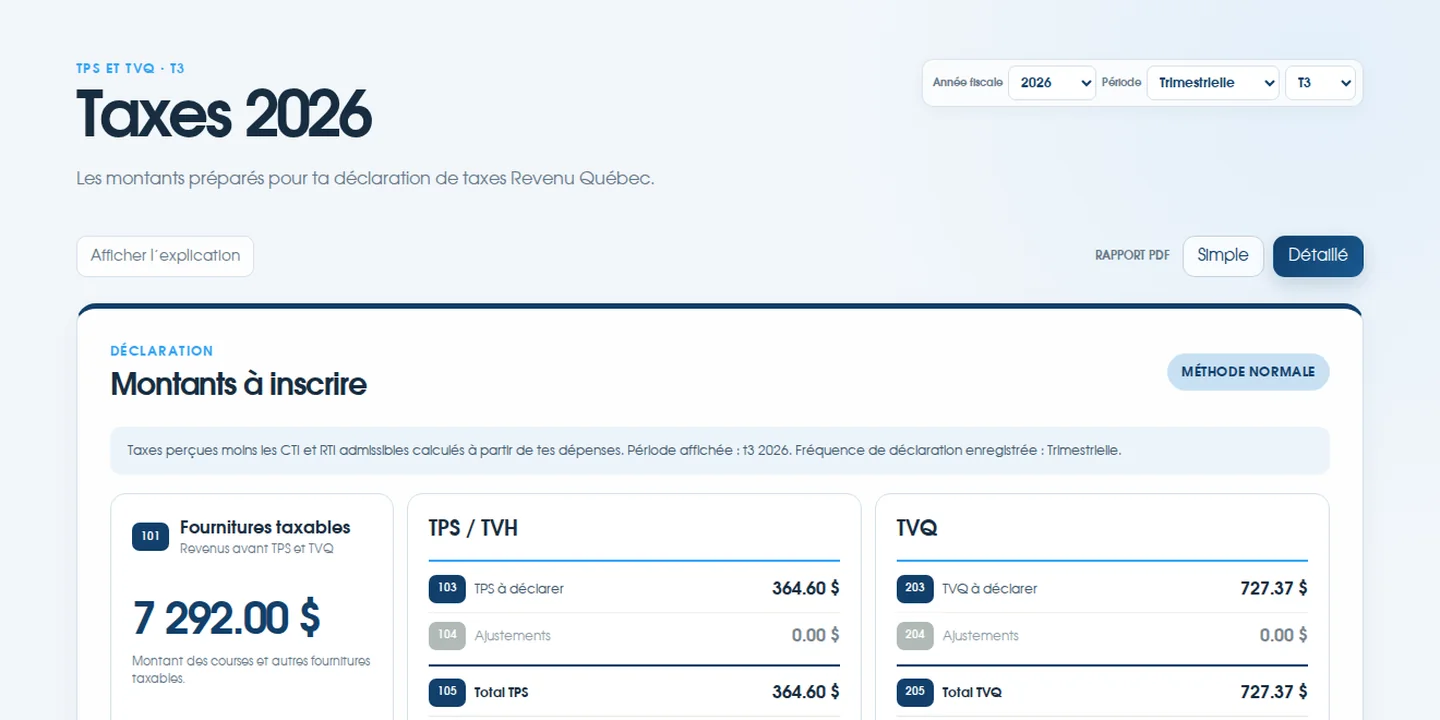Click the TPS Ajustements 0.00 $ value
Image resolution: width=1440 pixels, height=720 pixels.
click(x=815, y=636)
